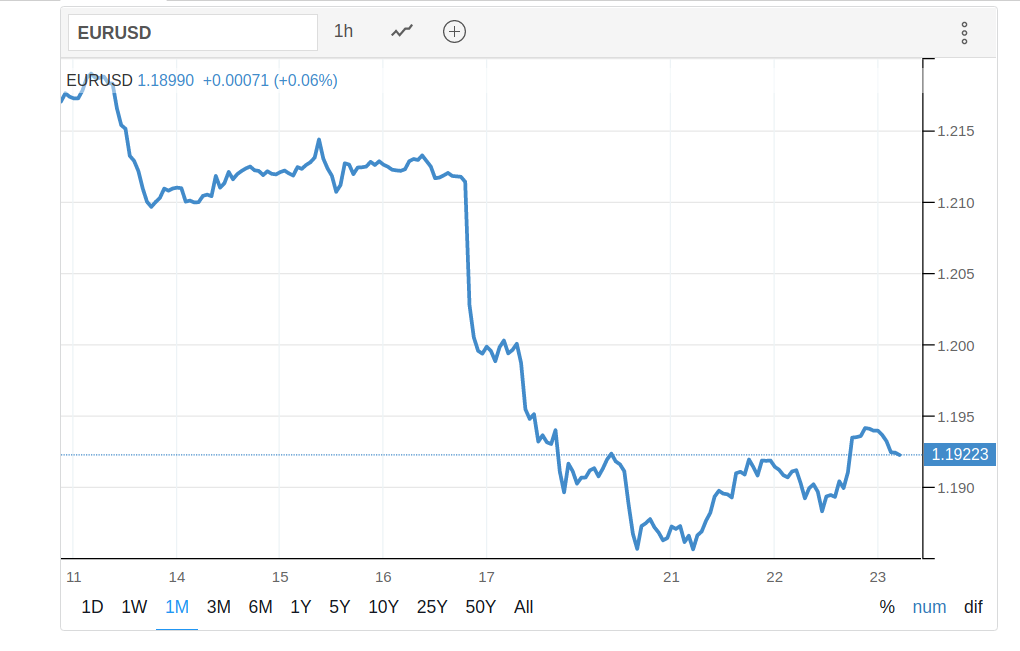
Task: Switch to 6M time range
Action: (260, 607)
